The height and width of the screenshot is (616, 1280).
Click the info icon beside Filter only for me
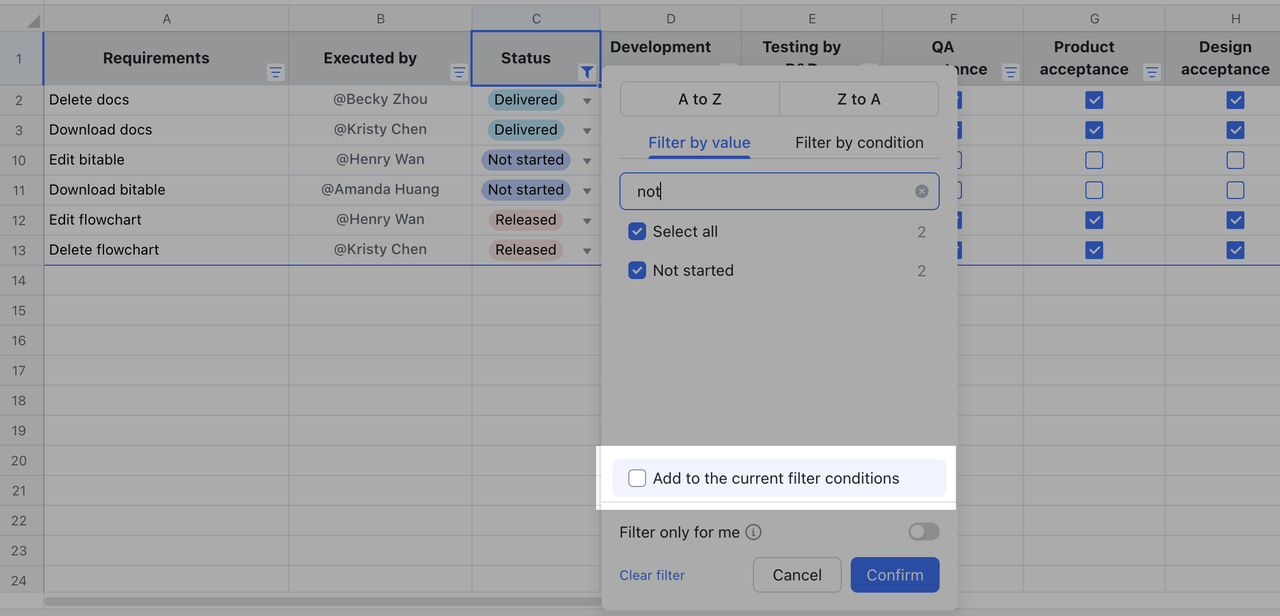point(754,532)
